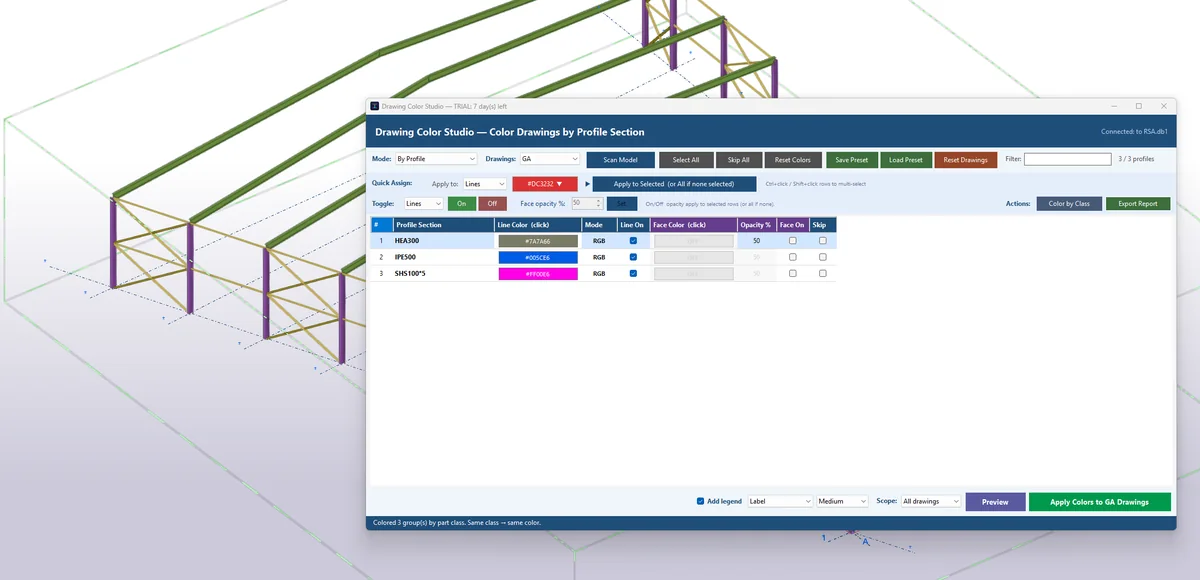Click the status bar message about colored groups
Viewport: 1200px width, 580px height.
point(456,523)
